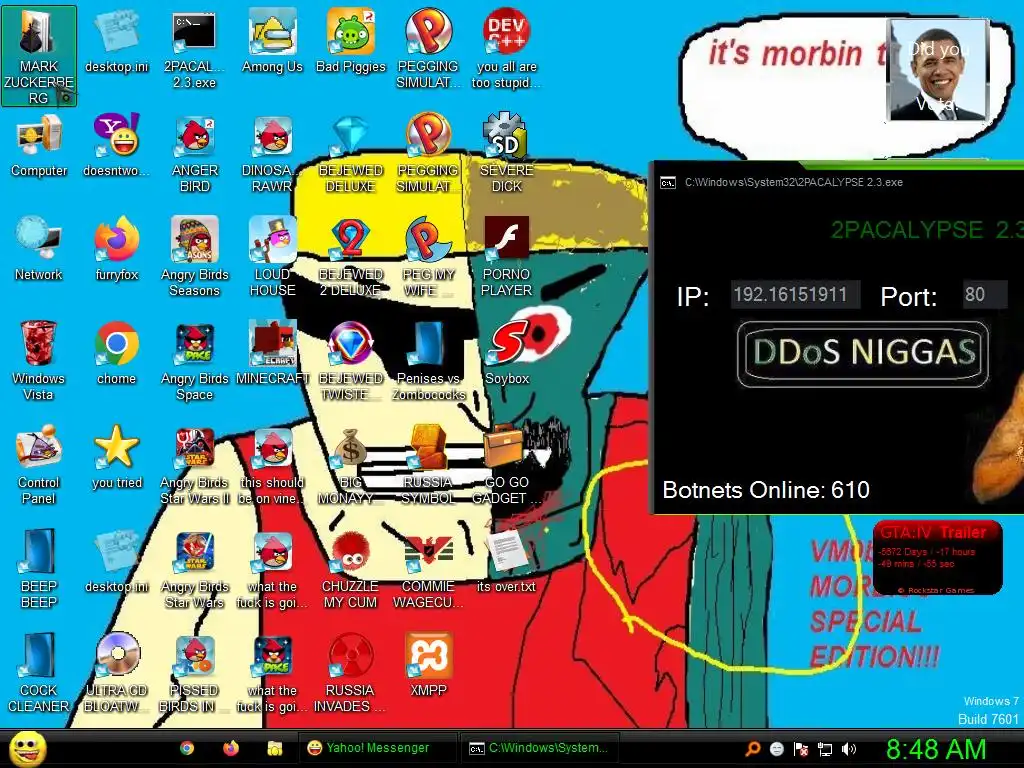Open the Computer desktop icon
The image size is (1024, 768).
(39, 146)
